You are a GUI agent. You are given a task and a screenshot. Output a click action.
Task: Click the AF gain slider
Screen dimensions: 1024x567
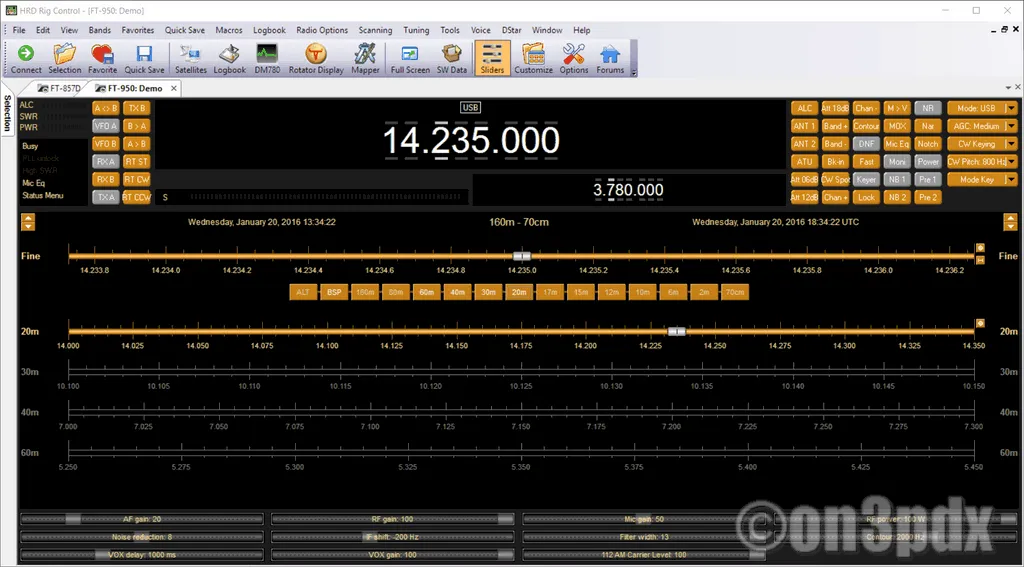click(141, 519)
